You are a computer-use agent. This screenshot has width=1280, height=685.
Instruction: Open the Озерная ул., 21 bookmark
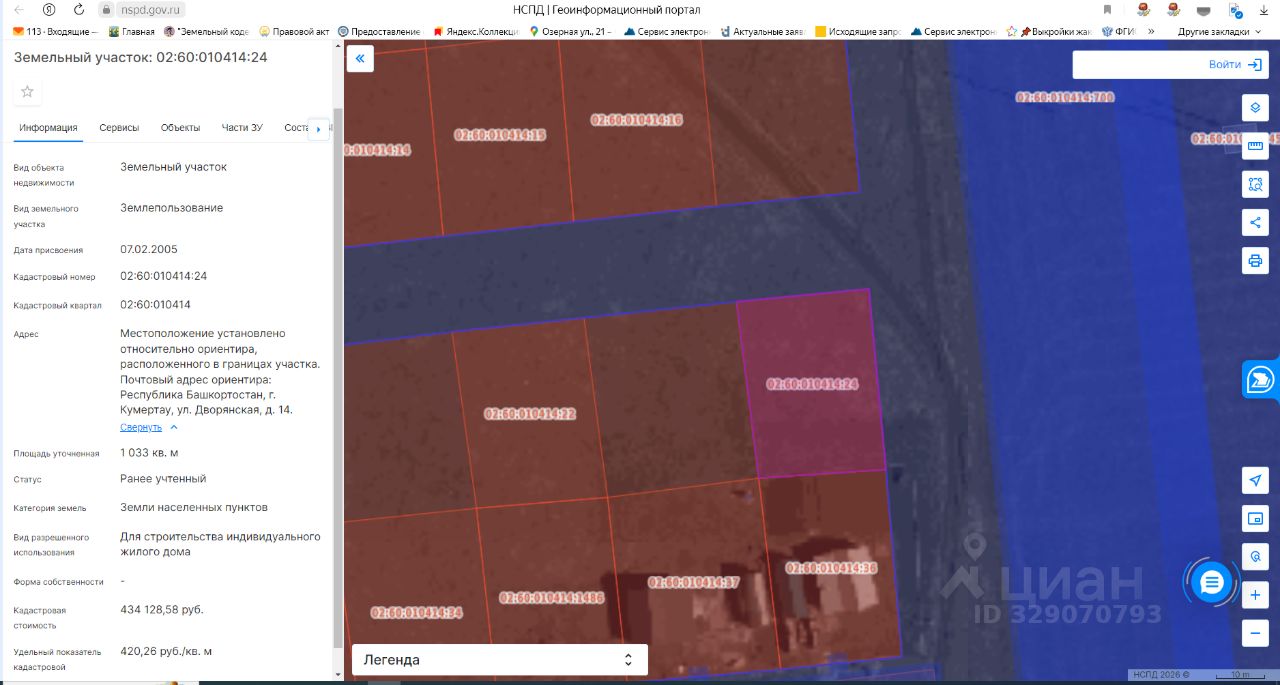click(570, 31)
